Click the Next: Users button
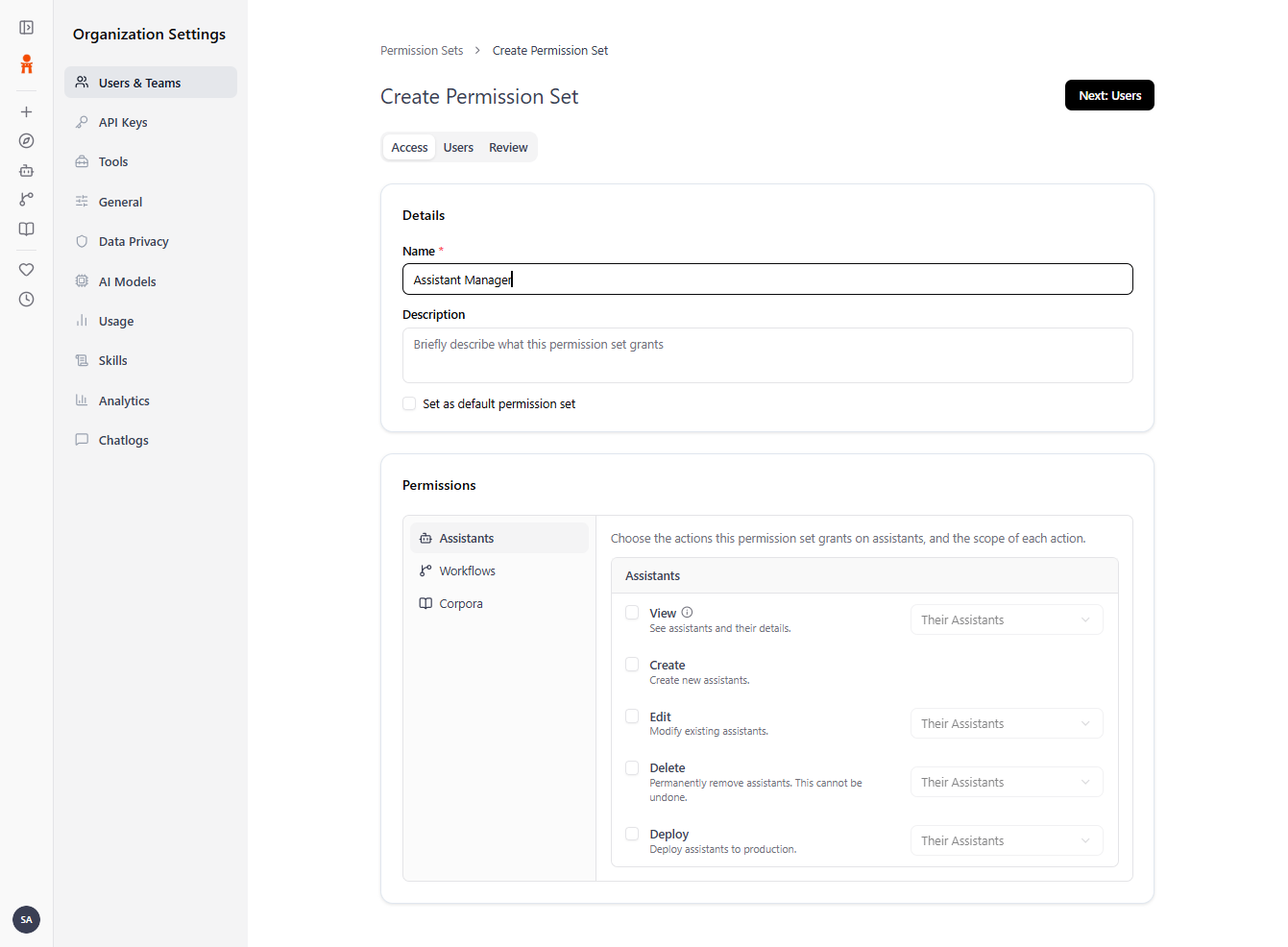 pyautogui.click(x=1109, y=95)
